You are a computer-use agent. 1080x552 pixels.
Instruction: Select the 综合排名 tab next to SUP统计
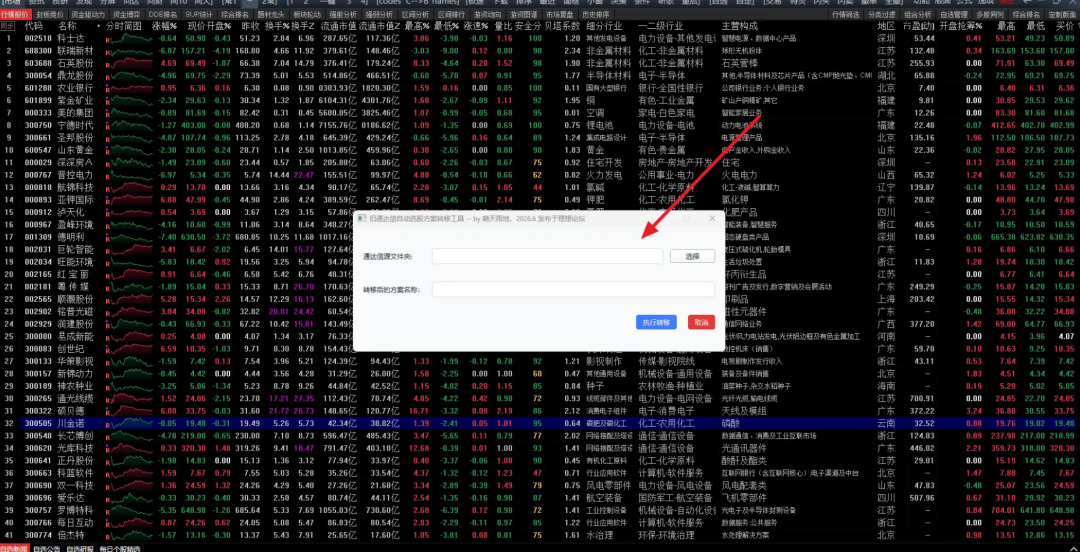(x=236, y=14)
